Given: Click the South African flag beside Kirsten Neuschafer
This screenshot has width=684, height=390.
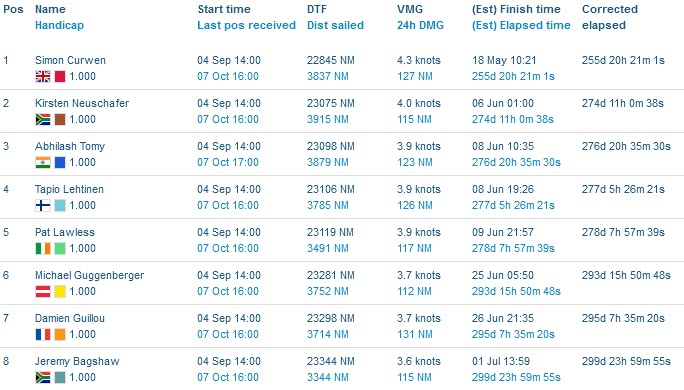Looking at the screenshot, I should tap(43, 120).
